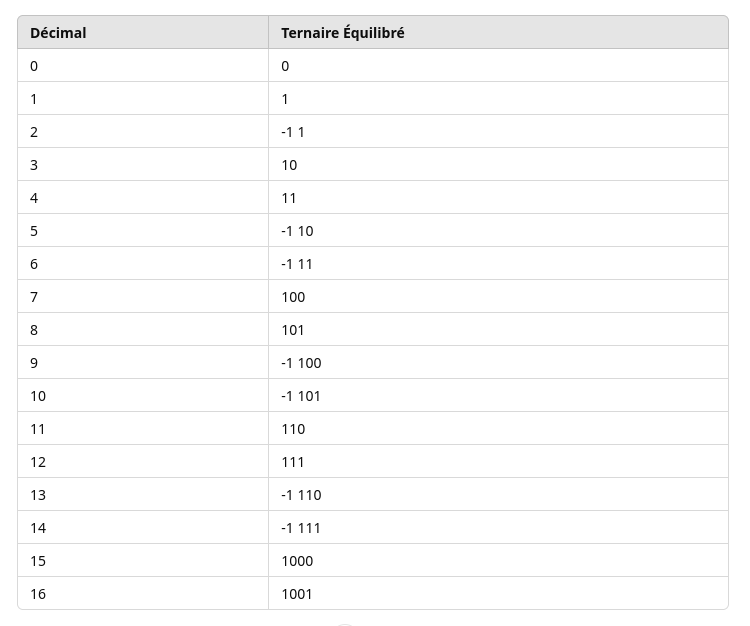Image resolution: width=750 pixels, height=626 pixels.
Task: Select the decimal cell with value 6
Action: 143,264
